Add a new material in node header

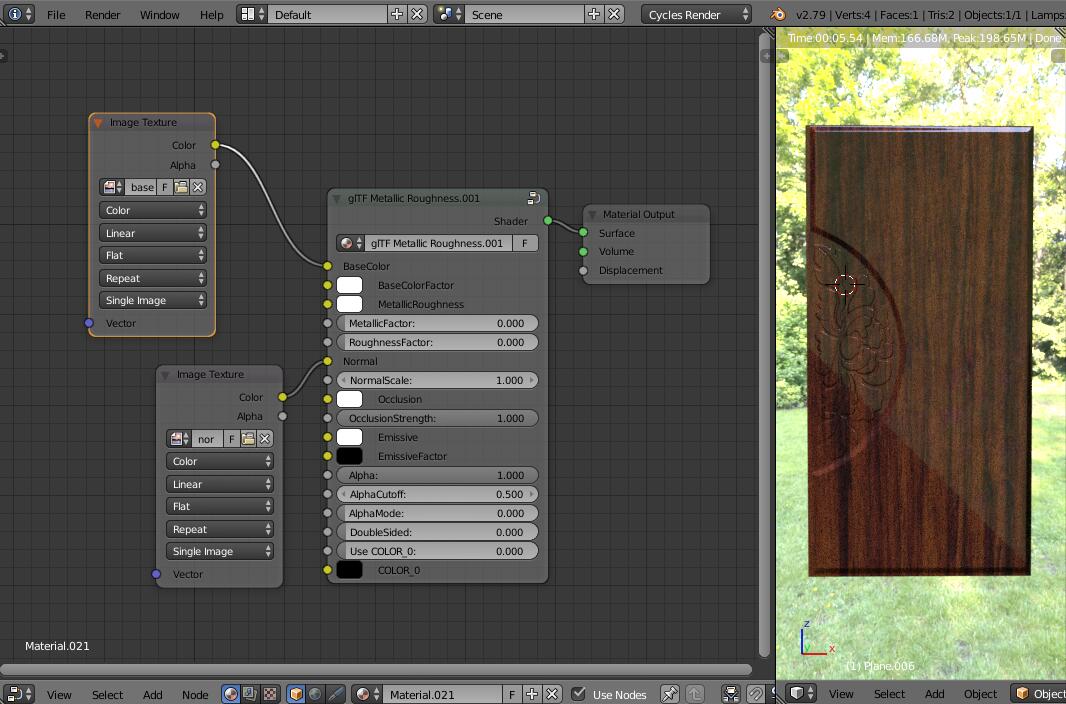tap(532, 694)
